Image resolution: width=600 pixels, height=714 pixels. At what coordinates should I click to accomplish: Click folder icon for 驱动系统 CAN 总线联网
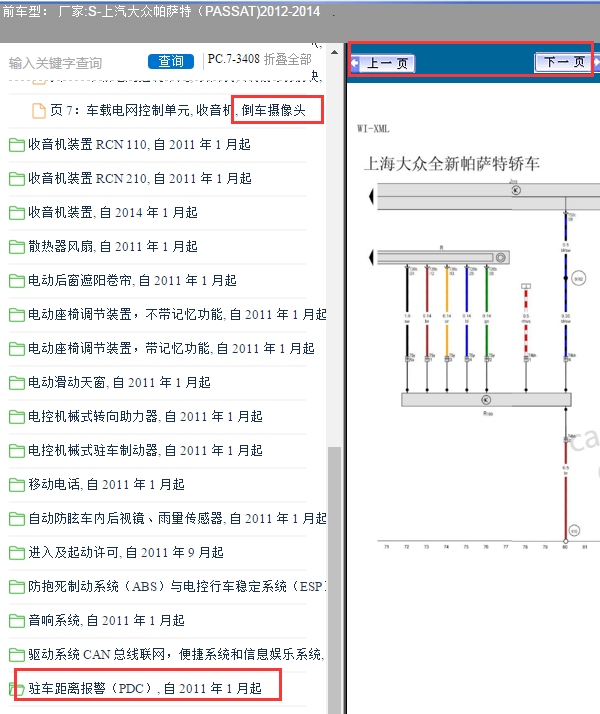coord(17,655)
